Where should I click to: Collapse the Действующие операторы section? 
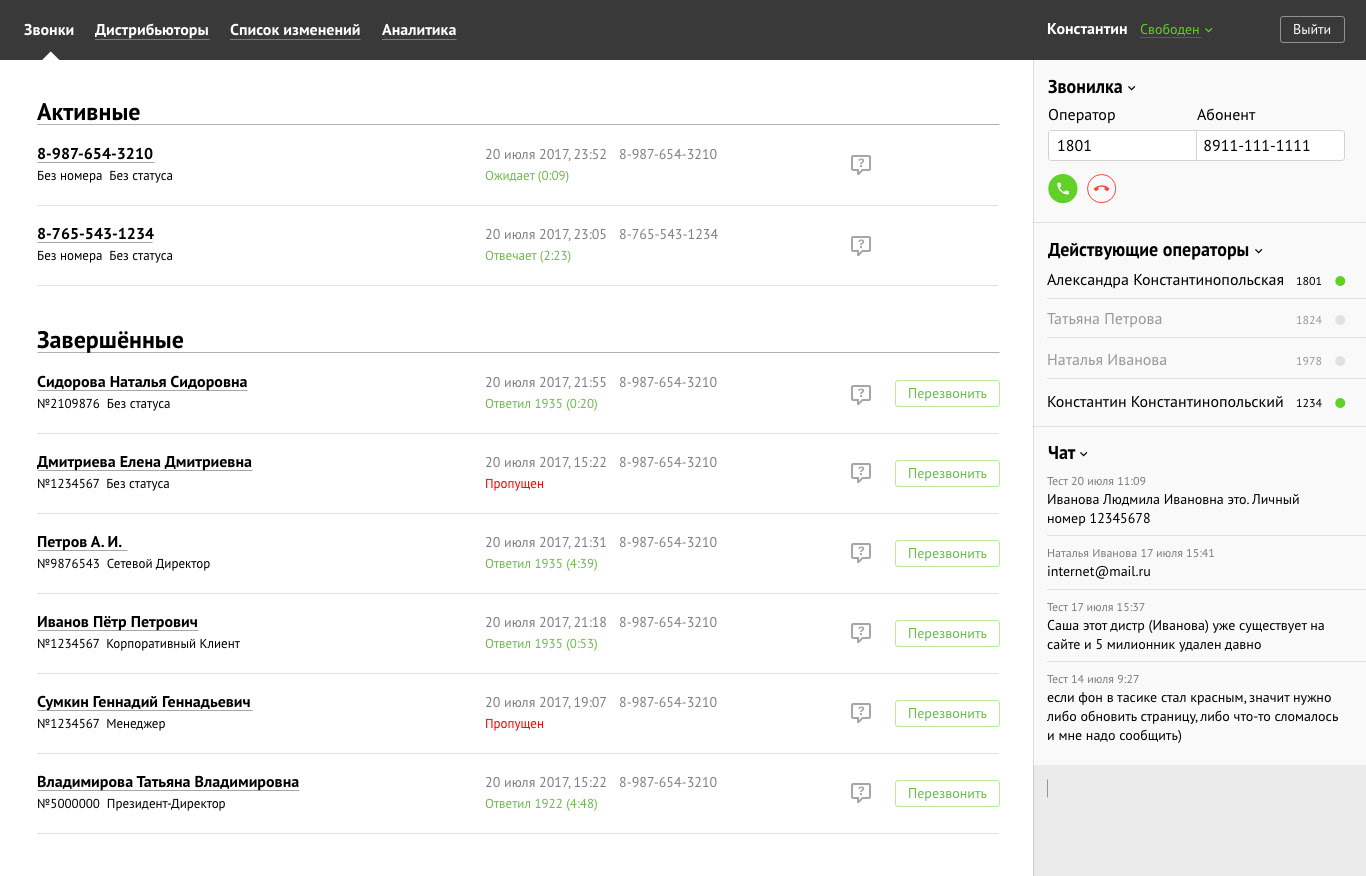pos(1155,251)
